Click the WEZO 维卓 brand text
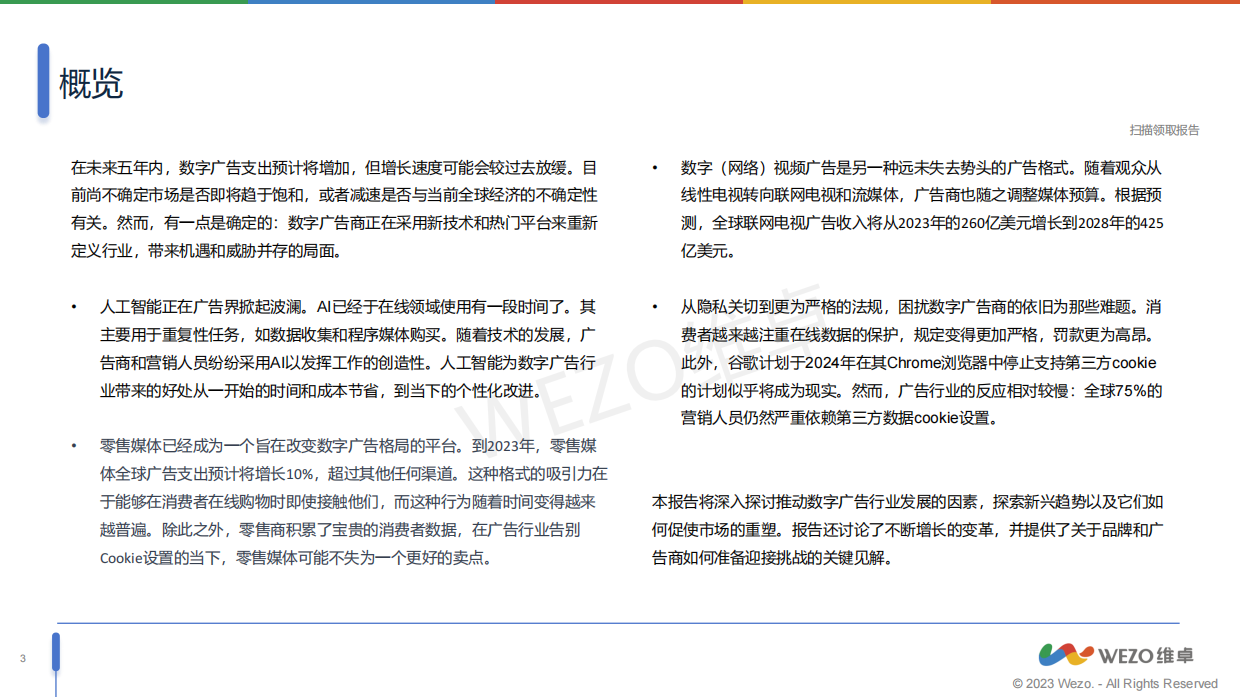1240x697 pixels. point(1147,655)
